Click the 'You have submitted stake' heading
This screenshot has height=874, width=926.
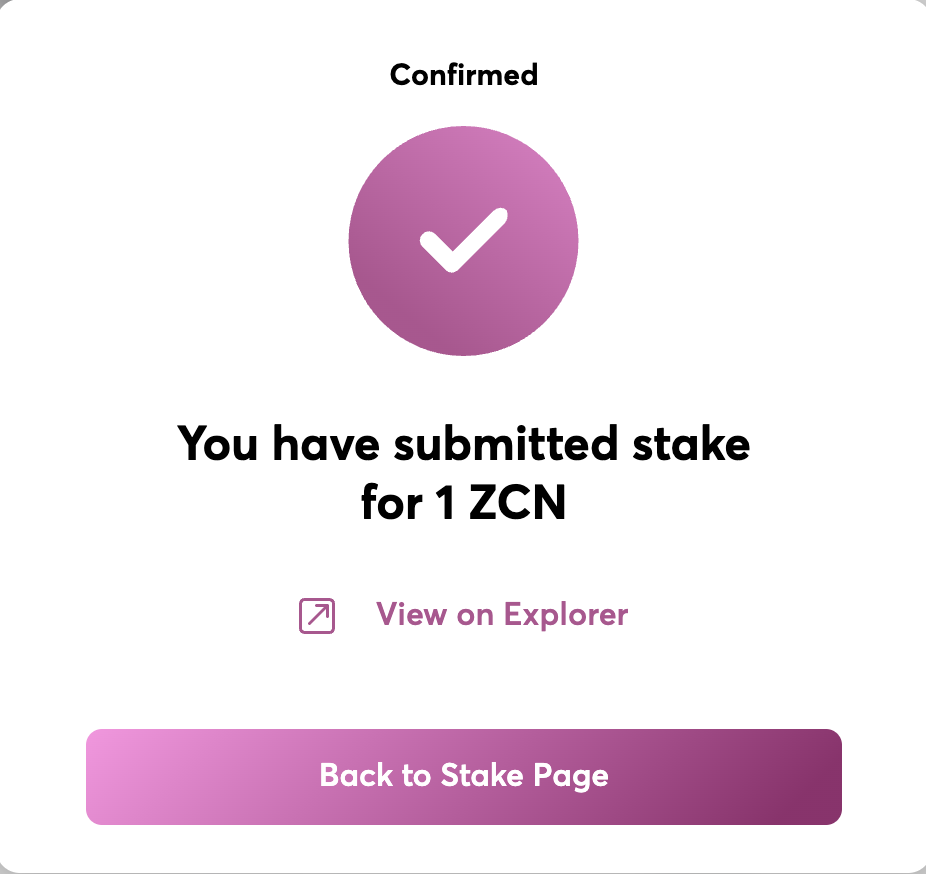464,443
